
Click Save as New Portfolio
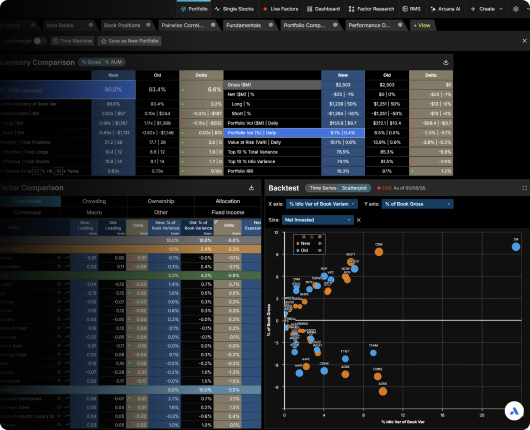click(130, 41)
